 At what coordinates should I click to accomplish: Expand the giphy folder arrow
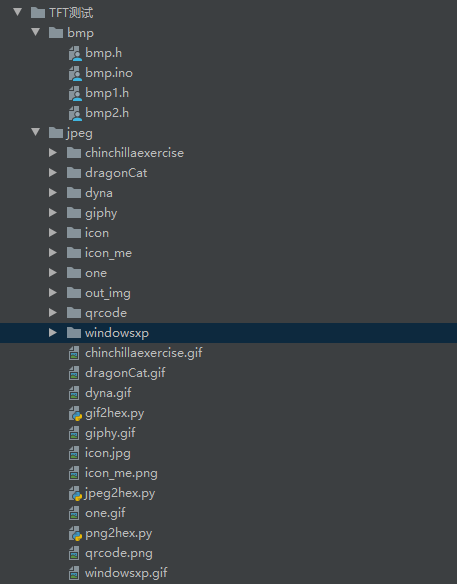pos(53,213)
